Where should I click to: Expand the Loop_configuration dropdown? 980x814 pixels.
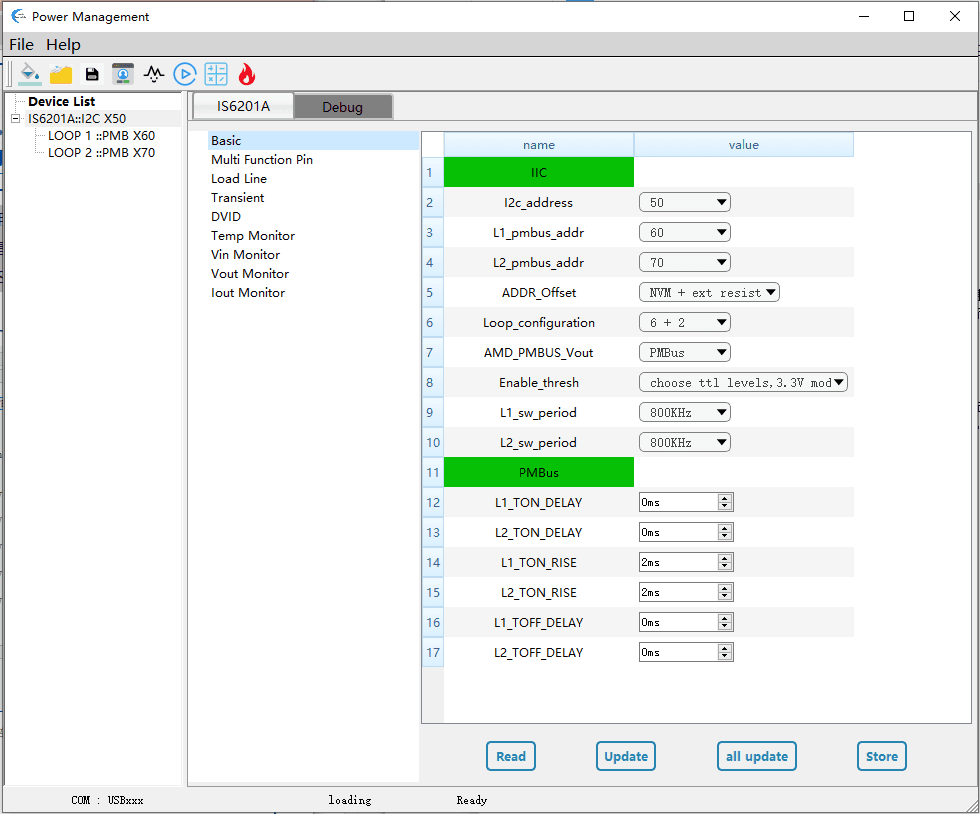point(684,323)
